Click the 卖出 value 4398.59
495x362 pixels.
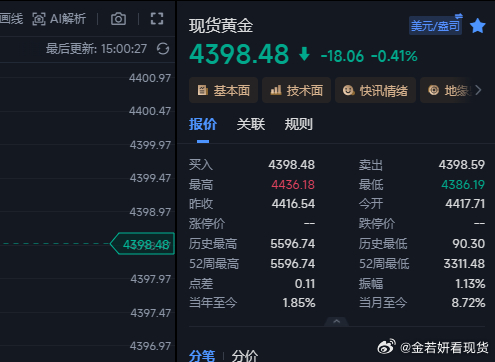pos(462,165)
